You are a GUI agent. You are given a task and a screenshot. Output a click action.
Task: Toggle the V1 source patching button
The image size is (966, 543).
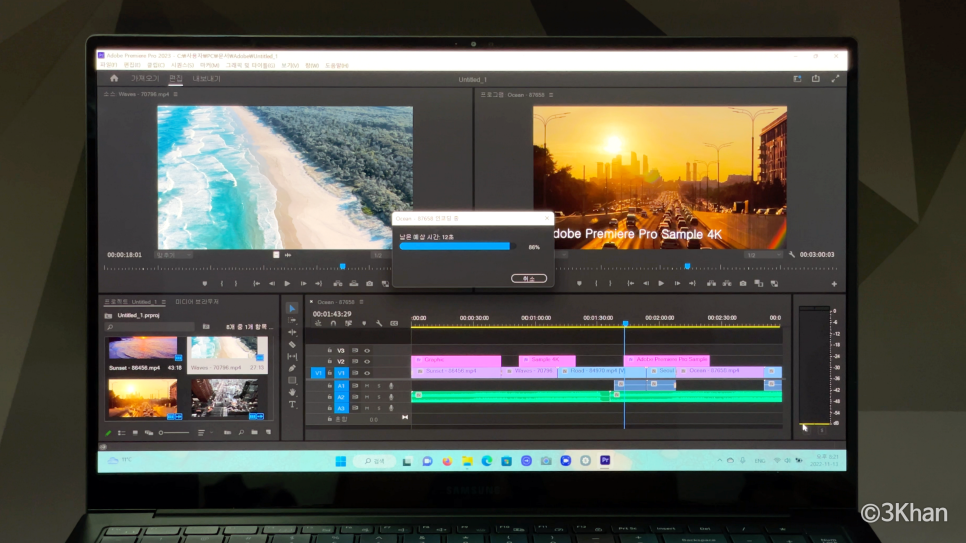point(317,373)
